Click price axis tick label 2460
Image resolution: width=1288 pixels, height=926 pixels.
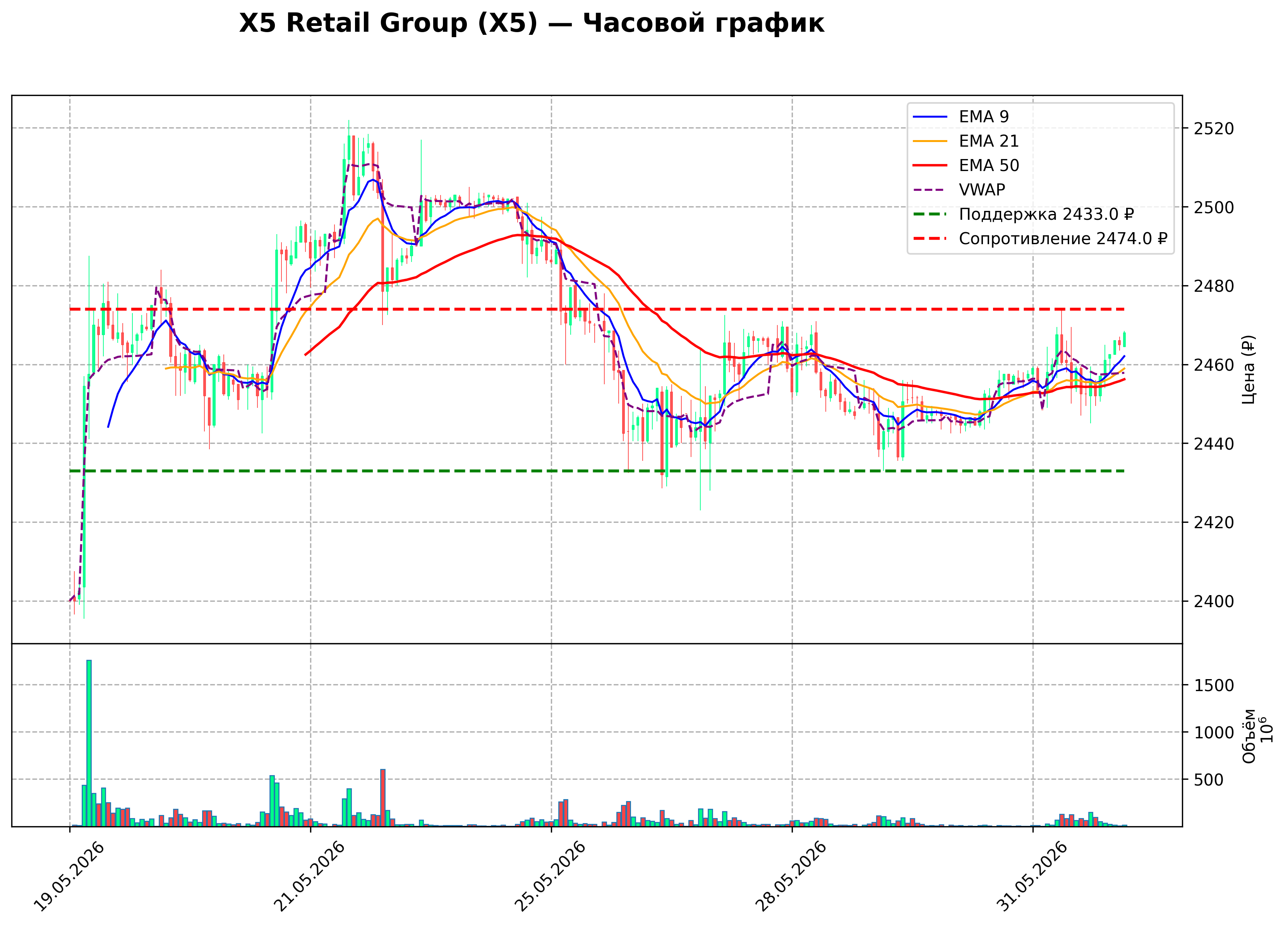[x=1214, y=366]
